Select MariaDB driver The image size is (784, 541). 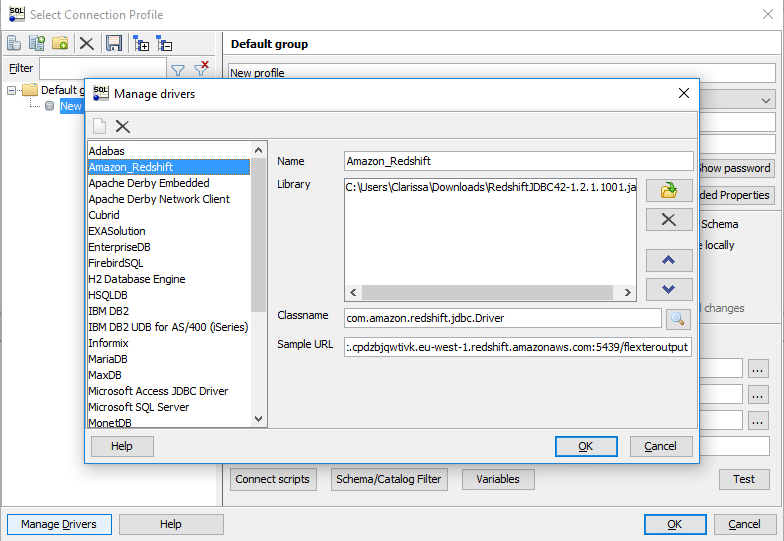tap(169, 359)
